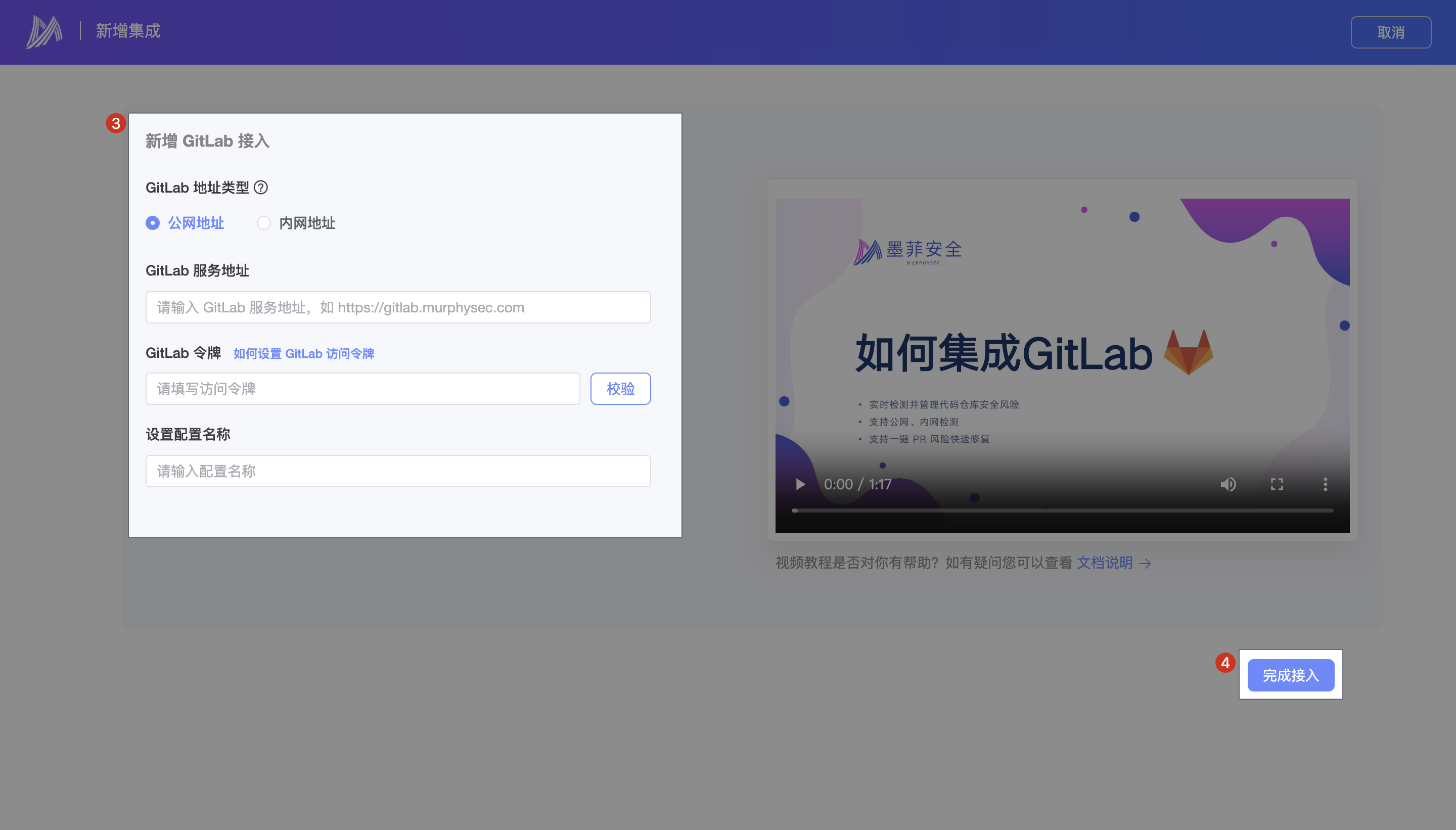Click into the 访问令牌 token input field
Screen dimensions: 1456x830
point(362,389)
